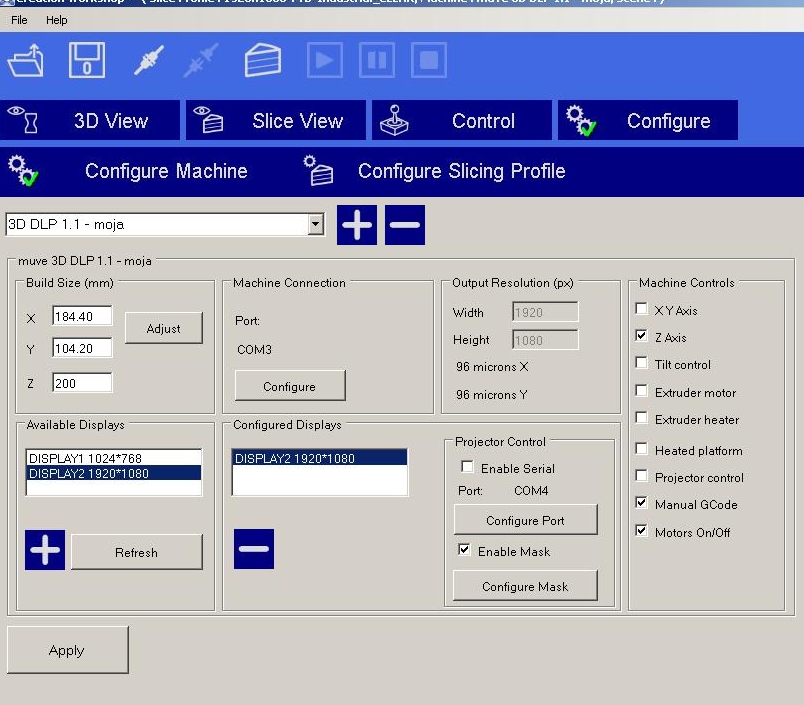Expand the machine profile dropdown
This screenshot has width=804, height=705.
pos(316,225)
